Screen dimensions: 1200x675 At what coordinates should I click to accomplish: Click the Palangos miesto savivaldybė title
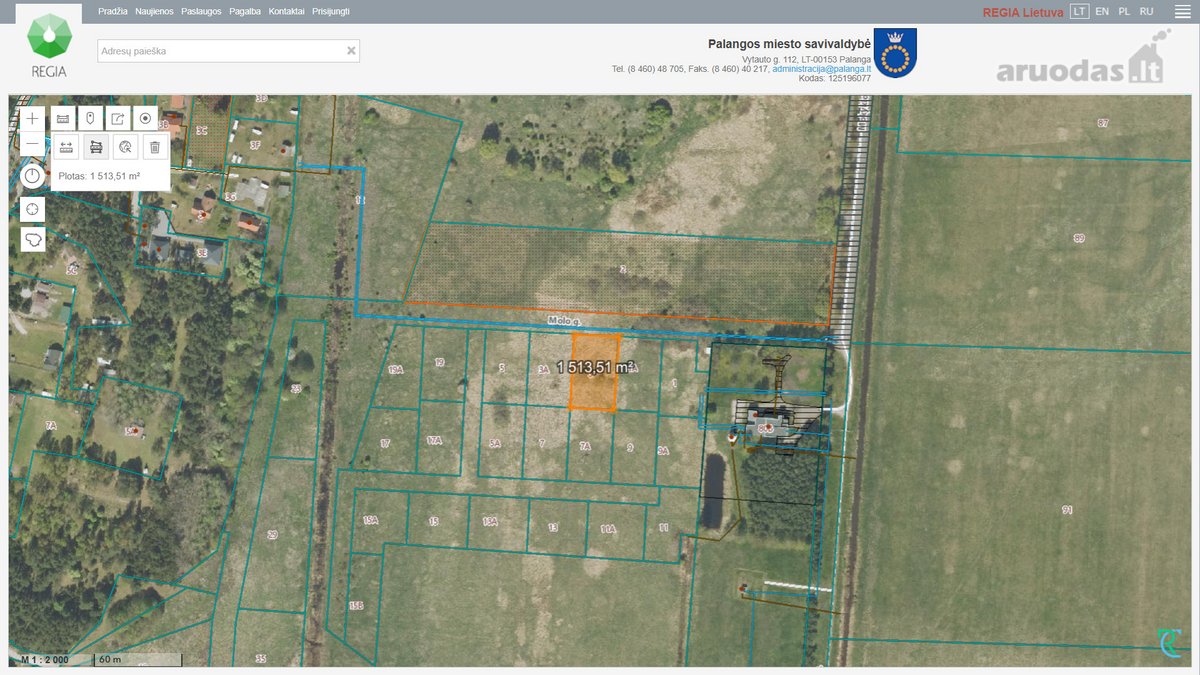(789, 43)
